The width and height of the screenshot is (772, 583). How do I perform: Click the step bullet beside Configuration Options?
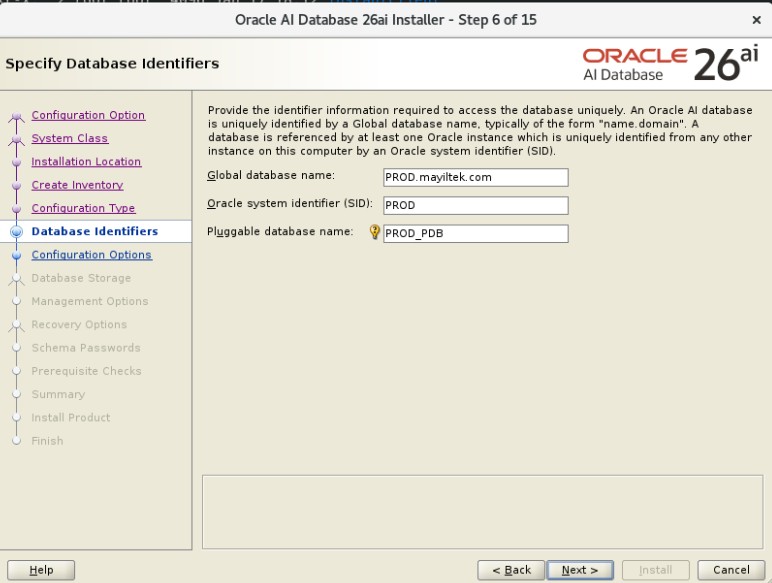(16, 255)
